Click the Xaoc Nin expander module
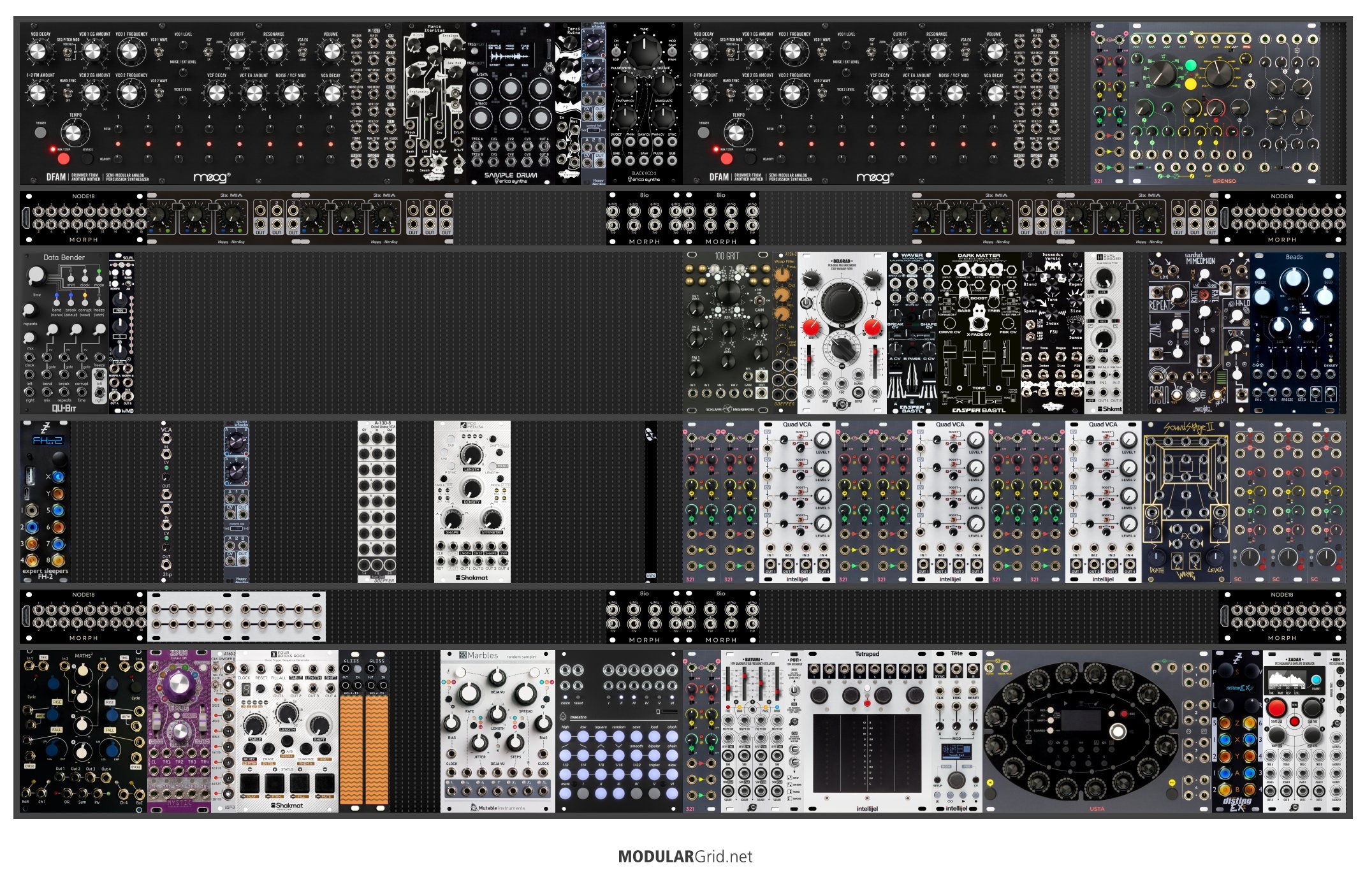This screenshot has height=870, width=1372. 1336,731
